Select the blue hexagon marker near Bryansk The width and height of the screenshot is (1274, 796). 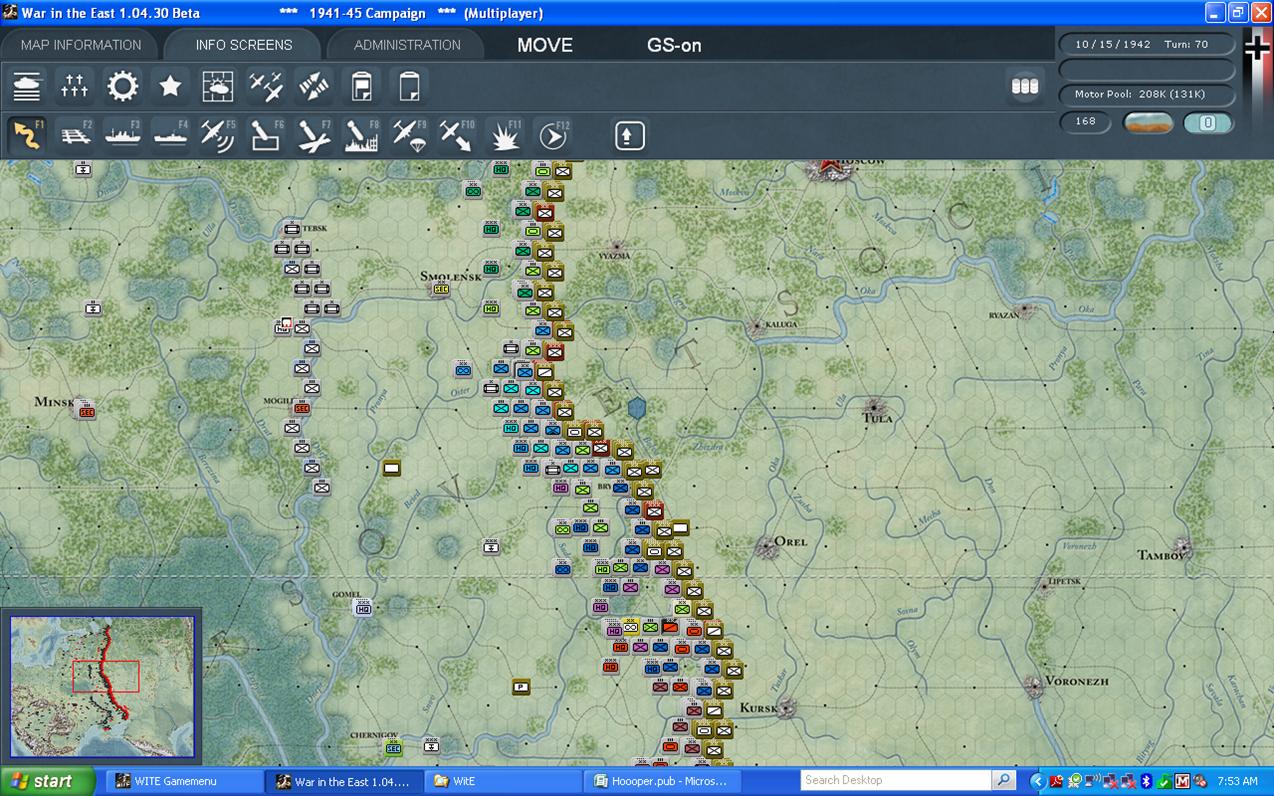637,407
